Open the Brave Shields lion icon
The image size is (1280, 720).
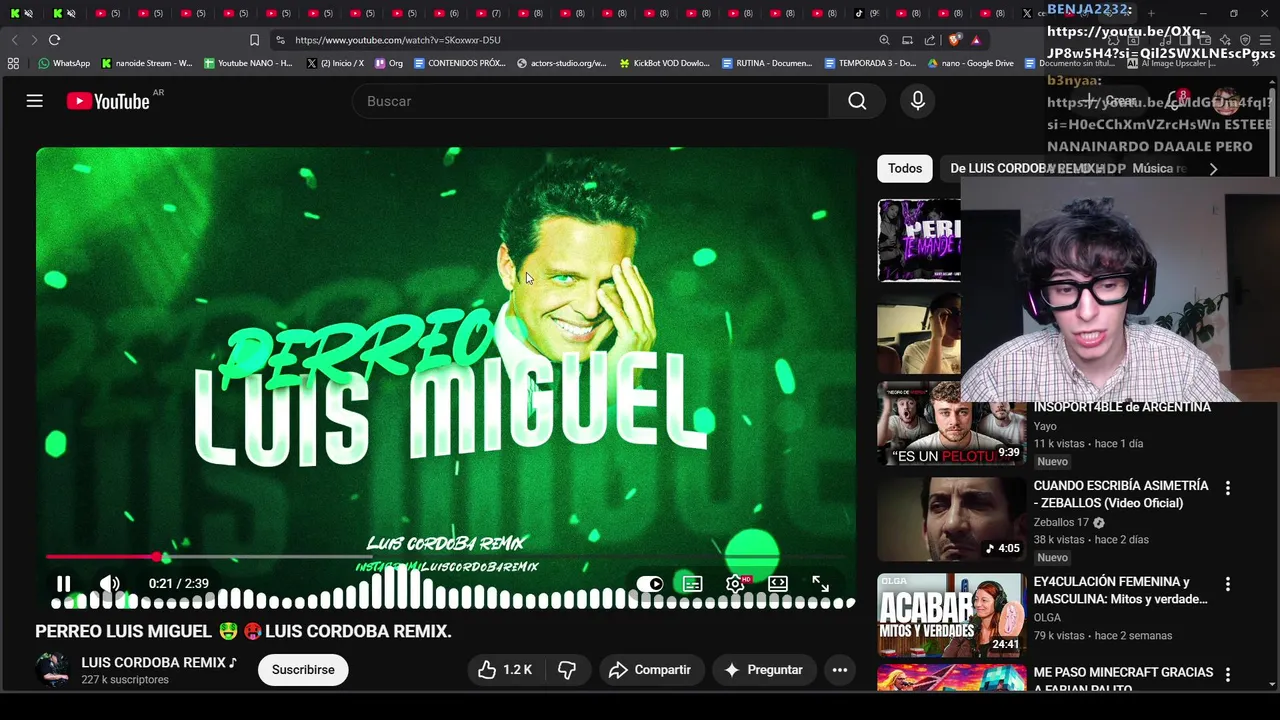click(x=954, y=40)
